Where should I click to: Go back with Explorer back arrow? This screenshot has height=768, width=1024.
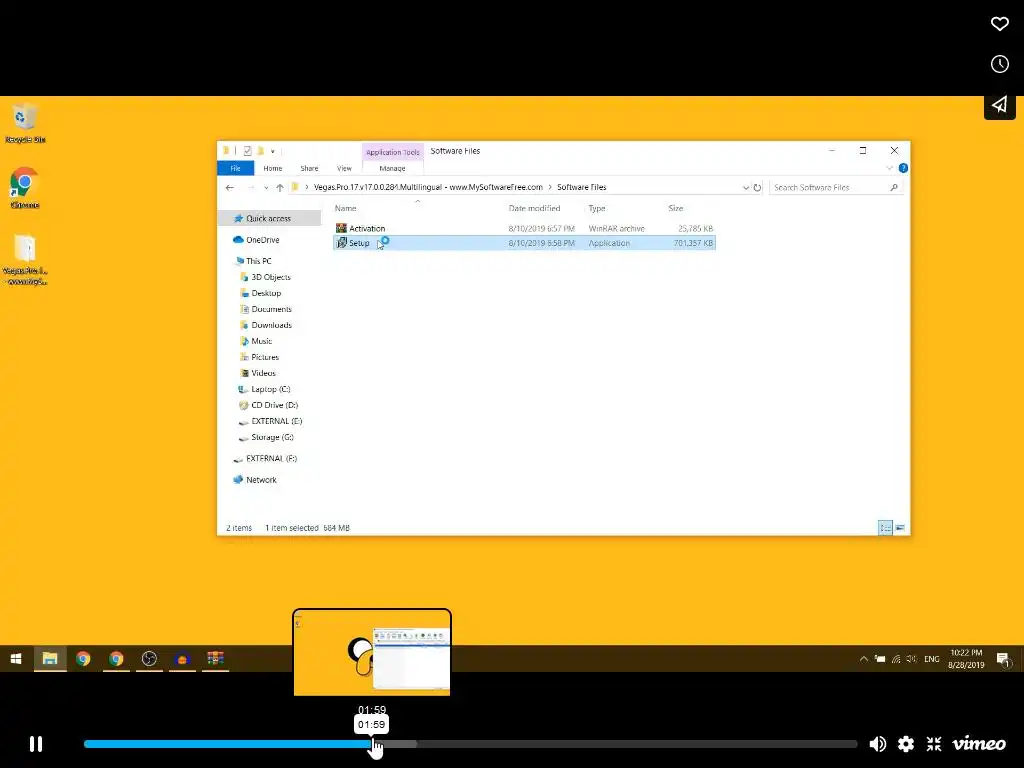pos(229,187)
